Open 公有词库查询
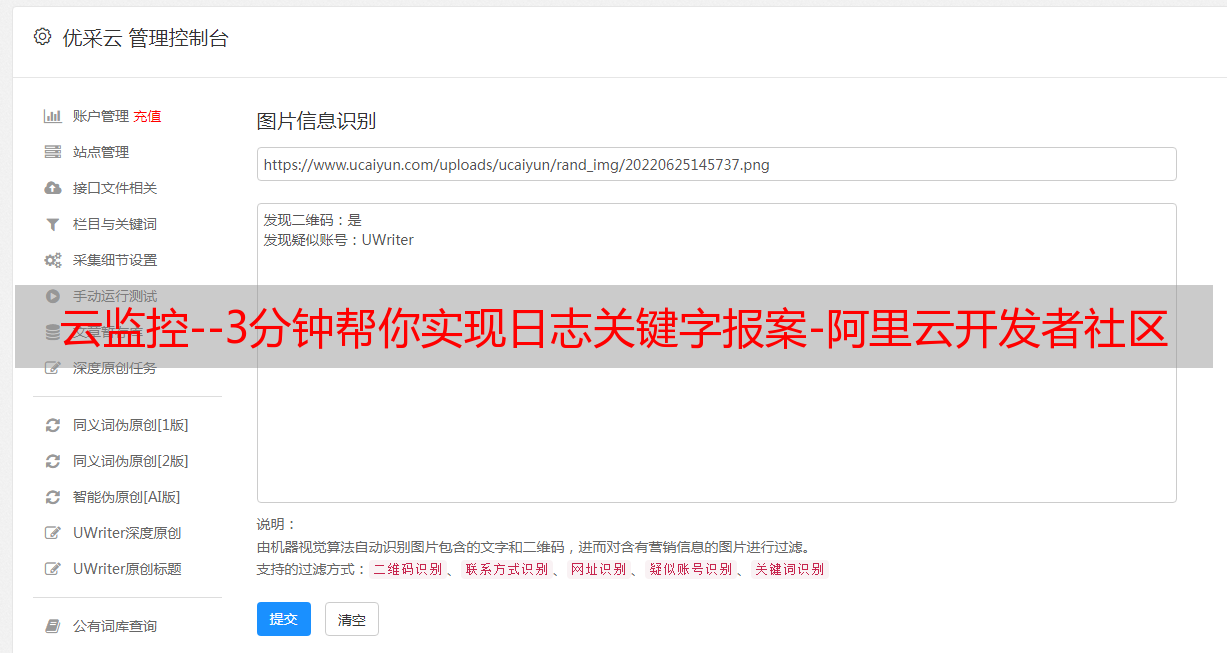The image size is (1227, 653). (115, 626)
